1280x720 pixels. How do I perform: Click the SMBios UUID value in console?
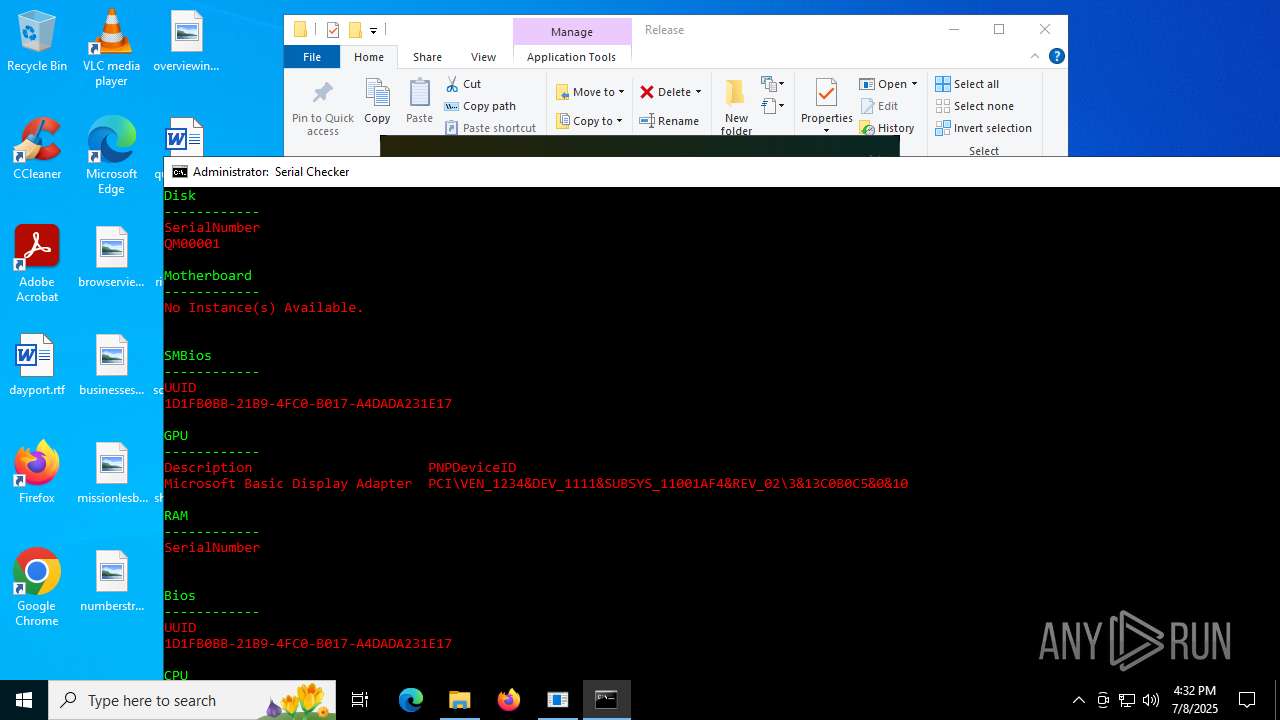(308, 404)
